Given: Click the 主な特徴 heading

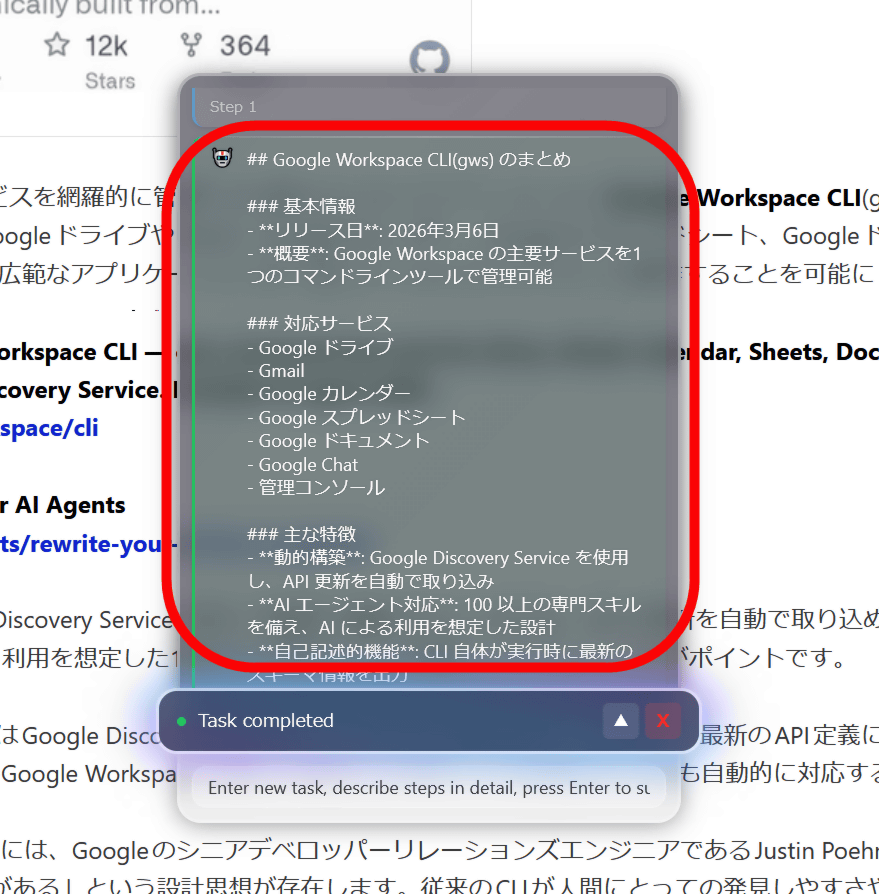Looking at the screenshot, I should coord(301,534).
